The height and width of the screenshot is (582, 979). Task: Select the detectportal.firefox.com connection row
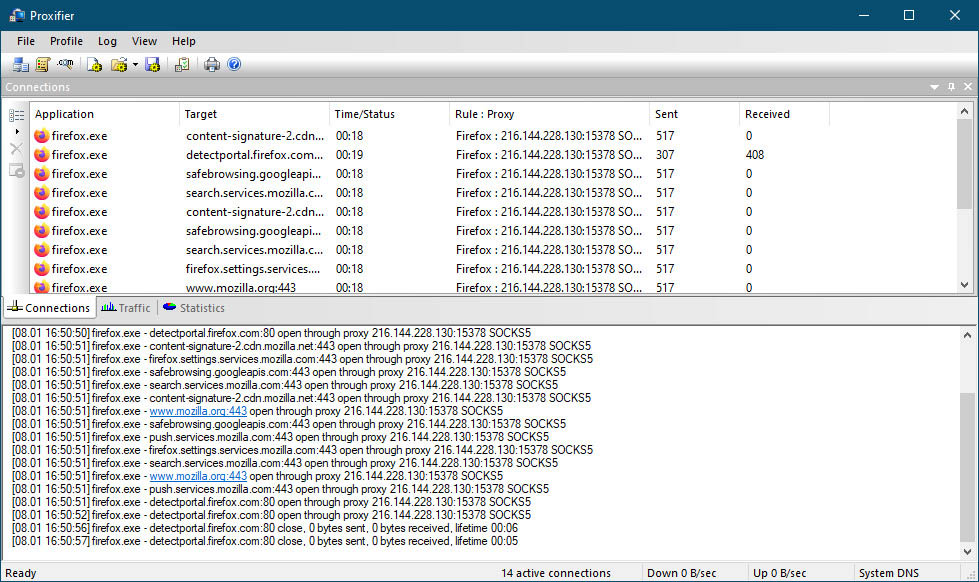[x=493, y=155]
